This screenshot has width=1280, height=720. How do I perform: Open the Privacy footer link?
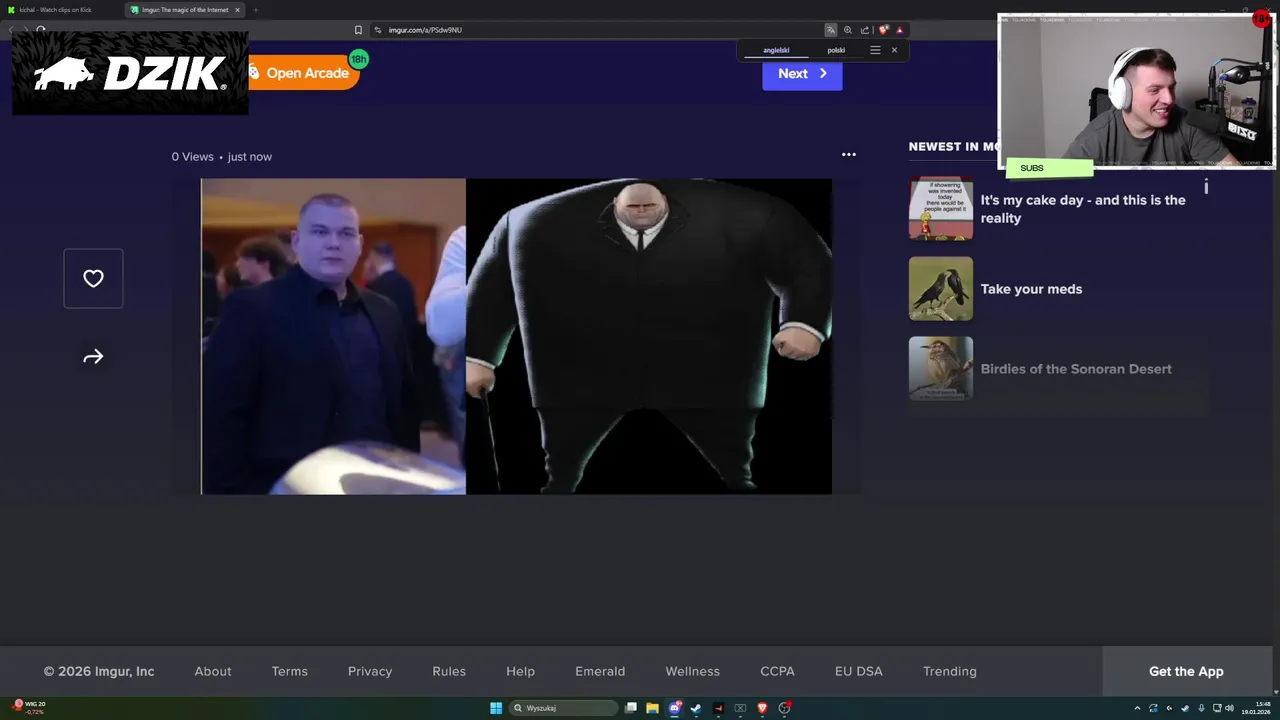tap(370, 672)
